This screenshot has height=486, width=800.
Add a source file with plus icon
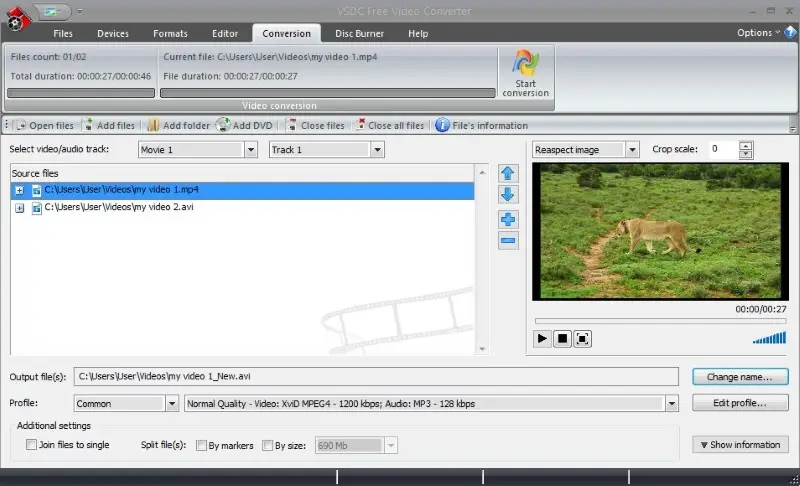click(508, 219)
